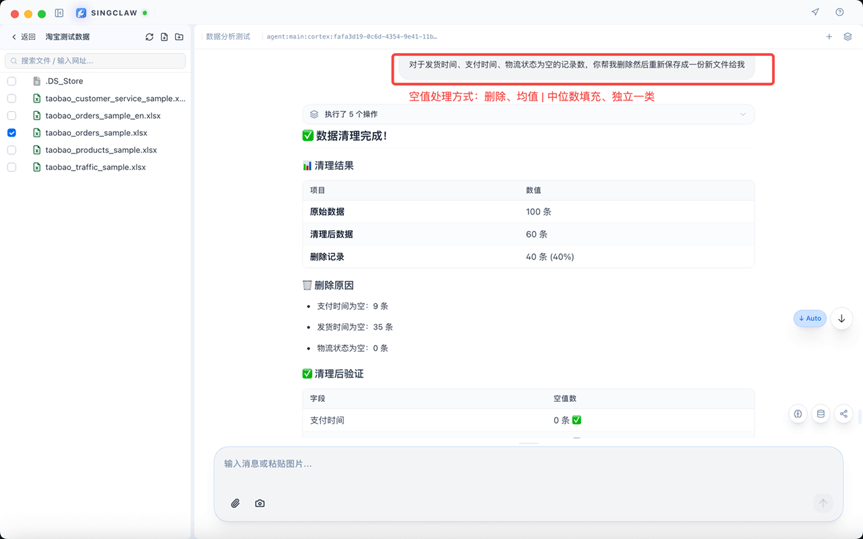Click the refresh icon in file panel
The image size is (863, 539).
coord(149,37)
